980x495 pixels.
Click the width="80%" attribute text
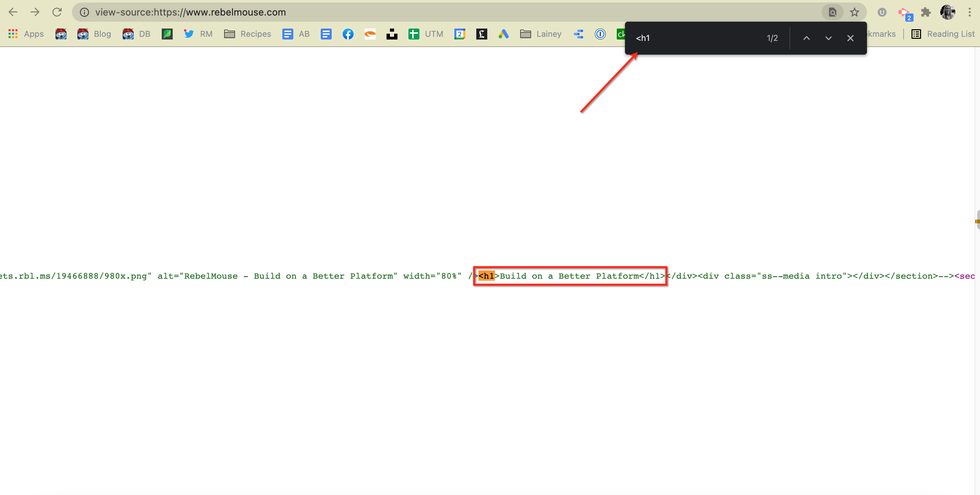[432, 276]
